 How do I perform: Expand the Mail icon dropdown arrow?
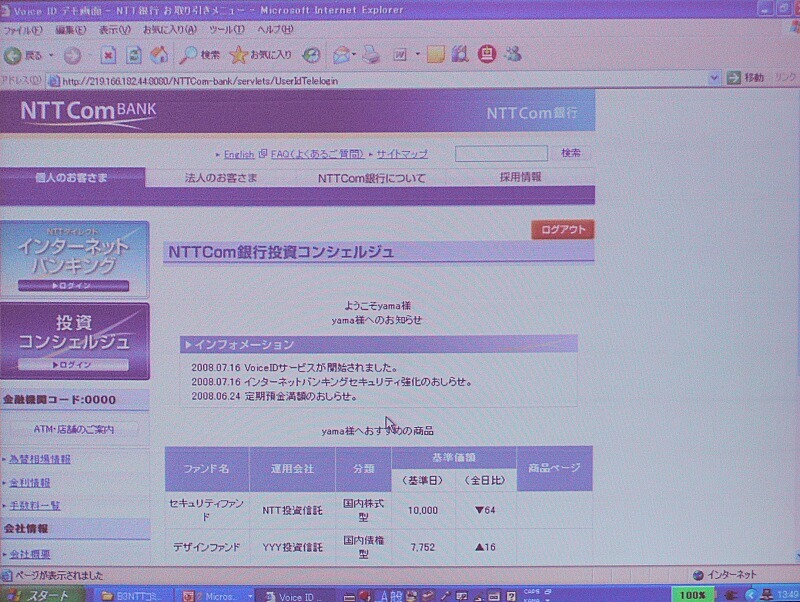tap(354, 55)
